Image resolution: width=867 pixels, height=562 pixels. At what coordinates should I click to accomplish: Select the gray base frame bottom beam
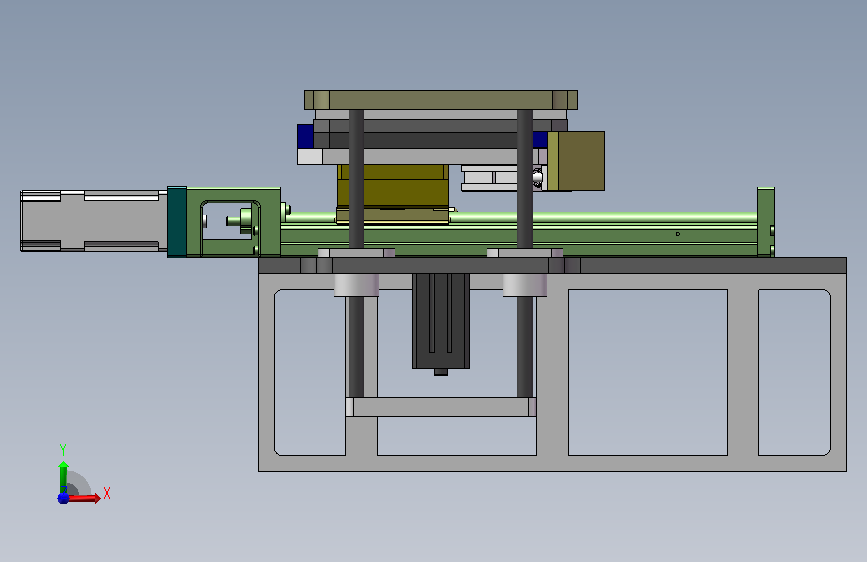[552, 464]
